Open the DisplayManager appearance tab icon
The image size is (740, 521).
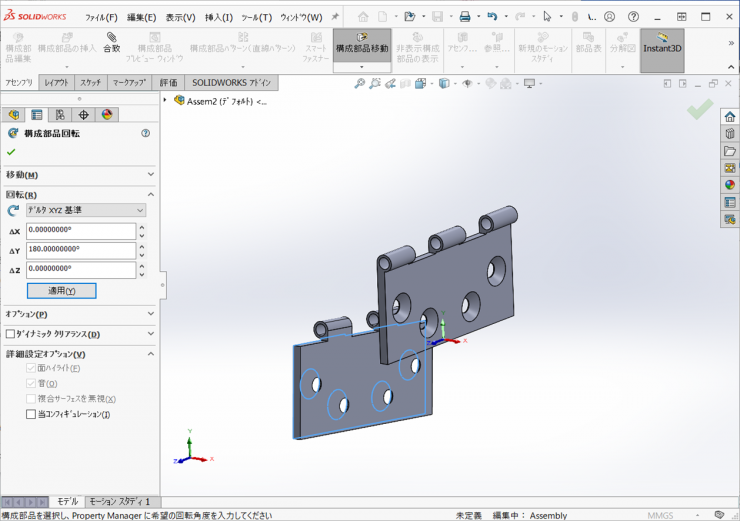point(107,115)
